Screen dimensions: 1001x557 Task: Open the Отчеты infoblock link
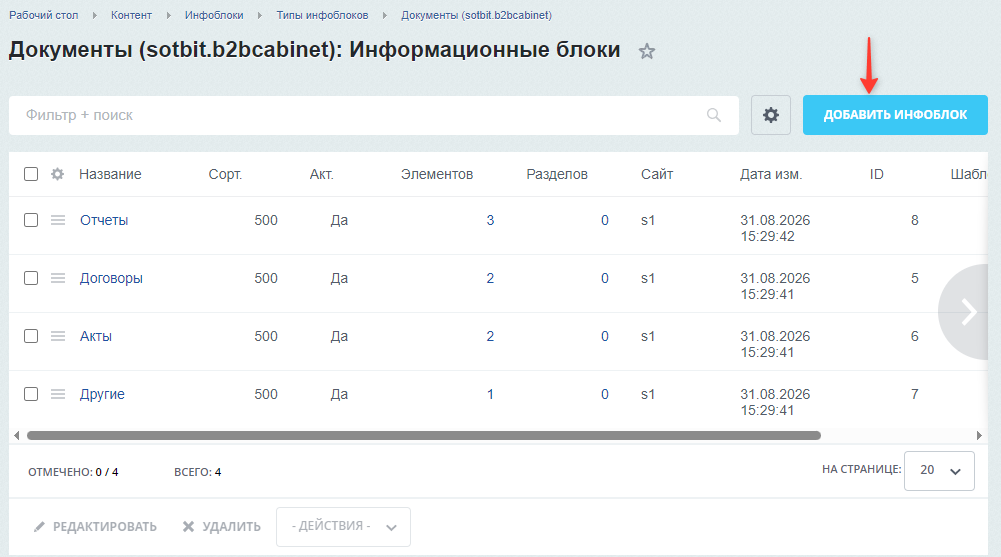pyautogui.click(x=104, y=220)
